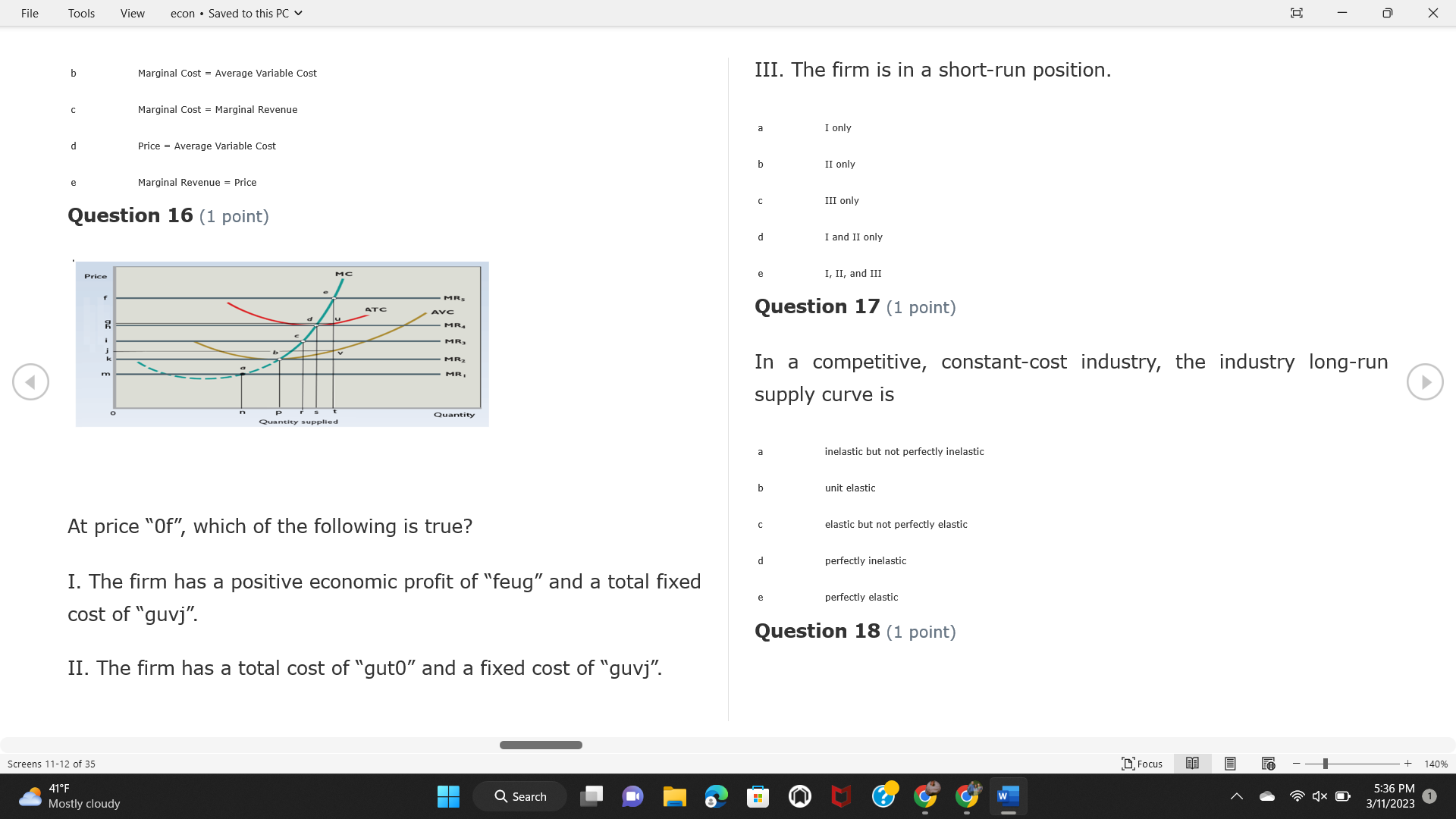Screen dimensions: 1456x819
Task: Switch to Web Layout view
Action: tap(1267, 764)
